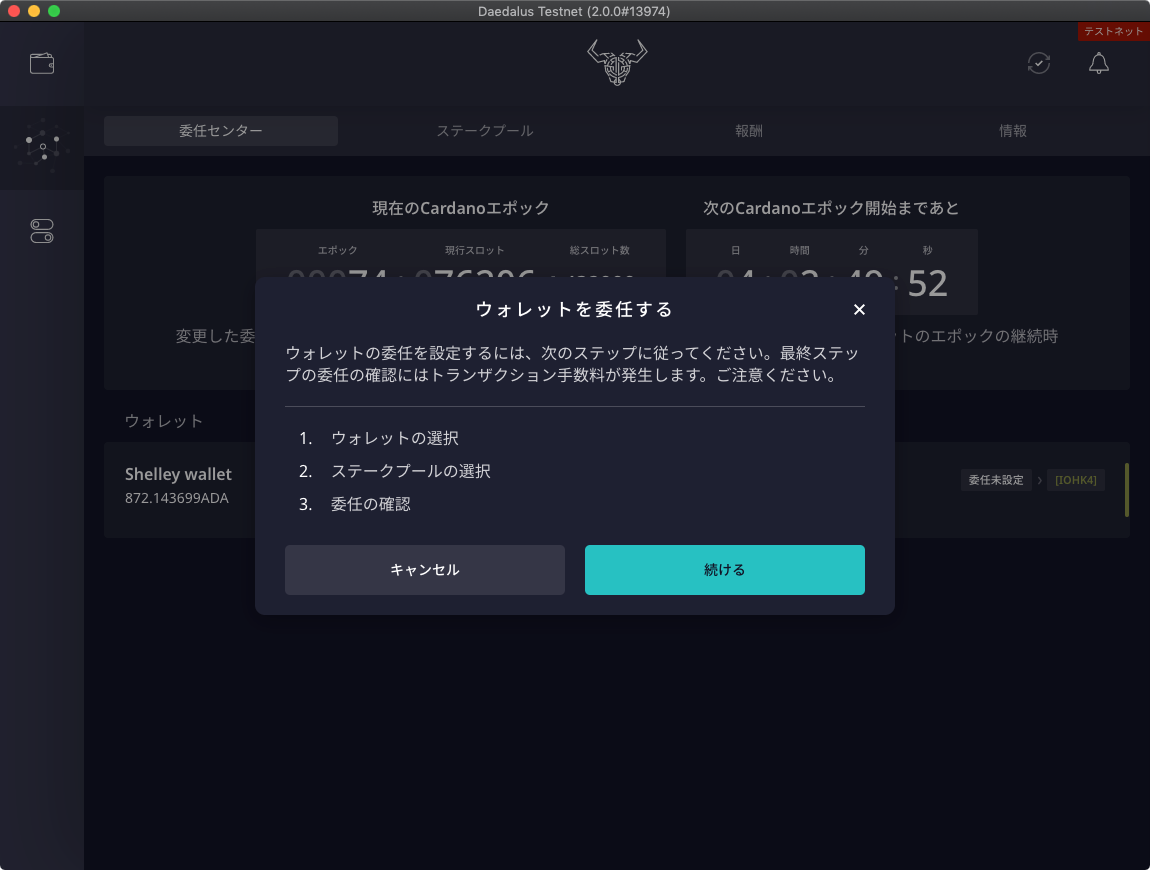Click the ウォレット section heading

point(164,421)
